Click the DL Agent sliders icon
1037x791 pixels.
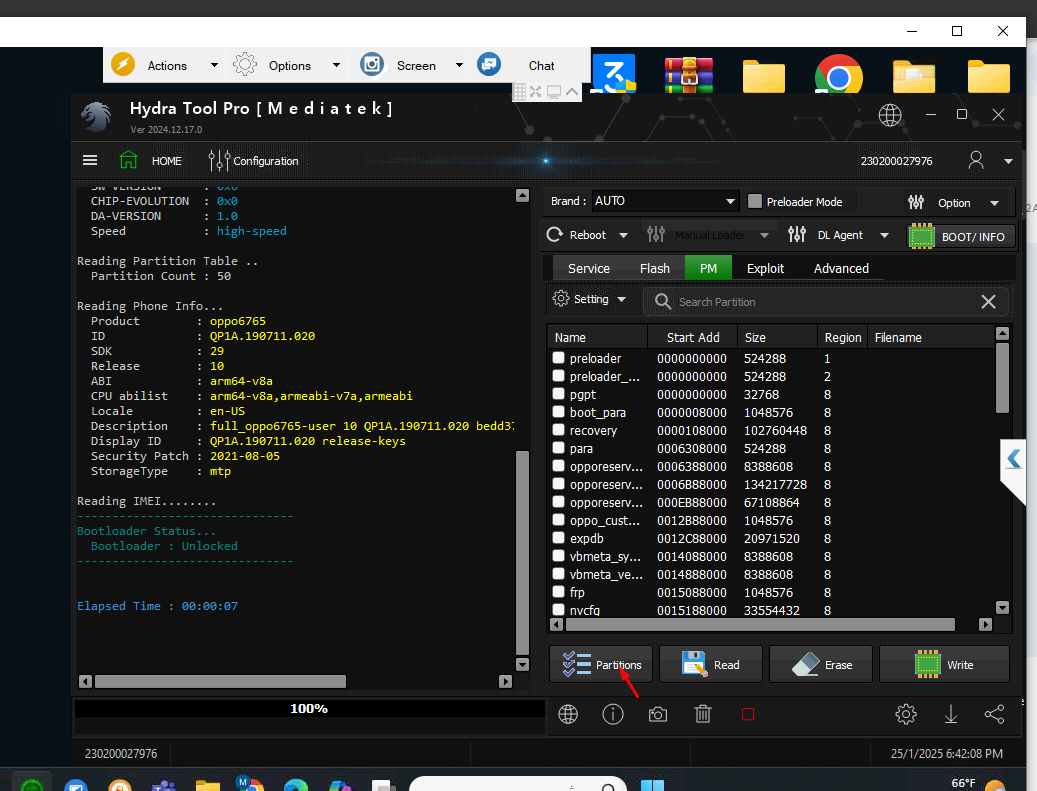[x=797, y=234]
